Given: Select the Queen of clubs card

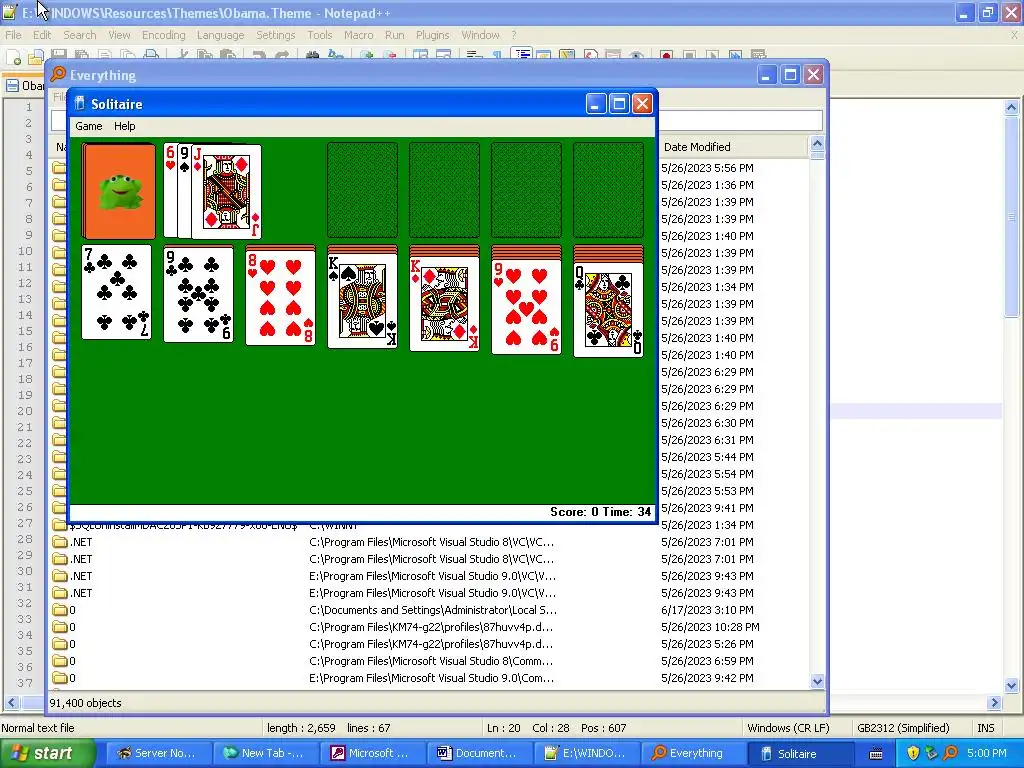Looking at the screenshot, I should (608, 310).
